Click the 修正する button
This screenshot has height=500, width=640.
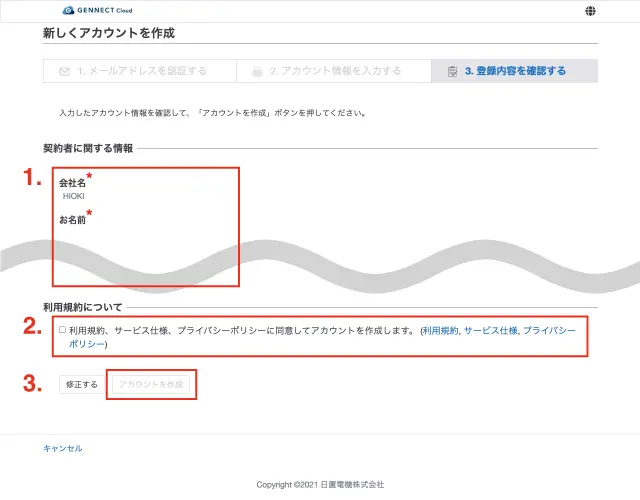click(82, 384)
